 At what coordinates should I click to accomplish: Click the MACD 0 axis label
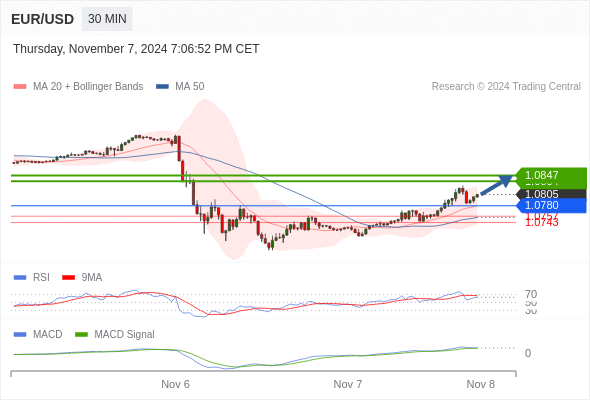[528, 353]
